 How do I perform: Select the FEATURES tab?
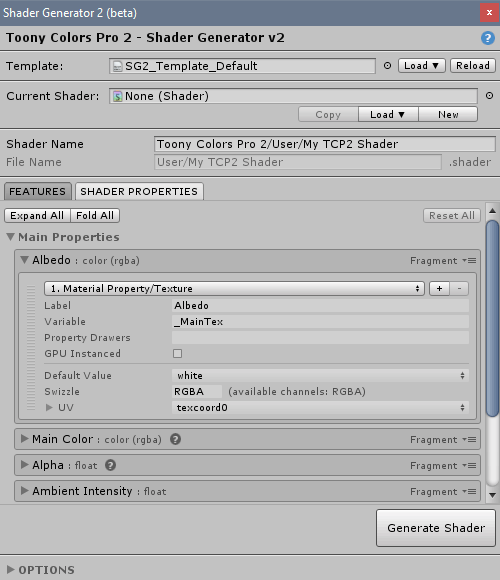click(x=37, y=192)
